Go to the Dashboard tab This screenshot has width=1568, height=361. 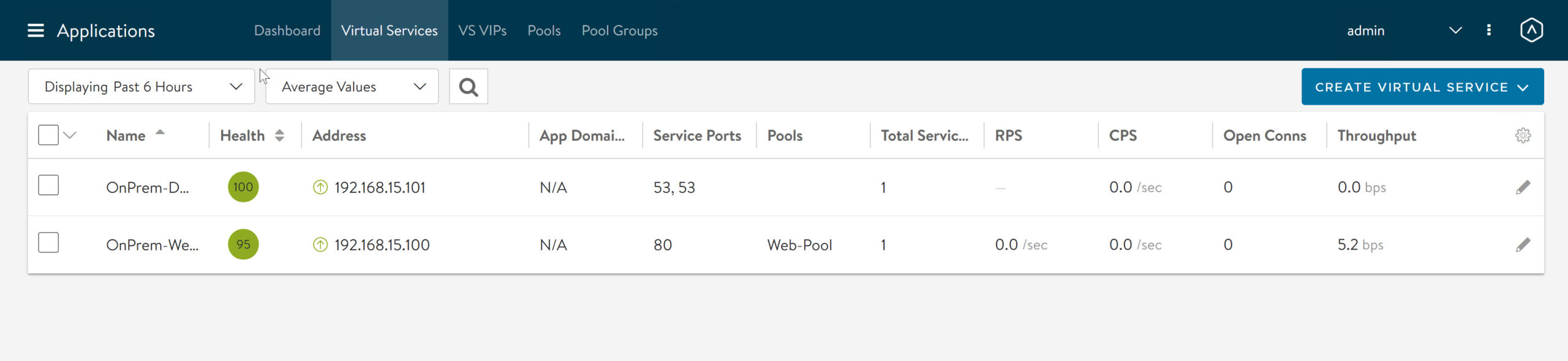[287, 31]
